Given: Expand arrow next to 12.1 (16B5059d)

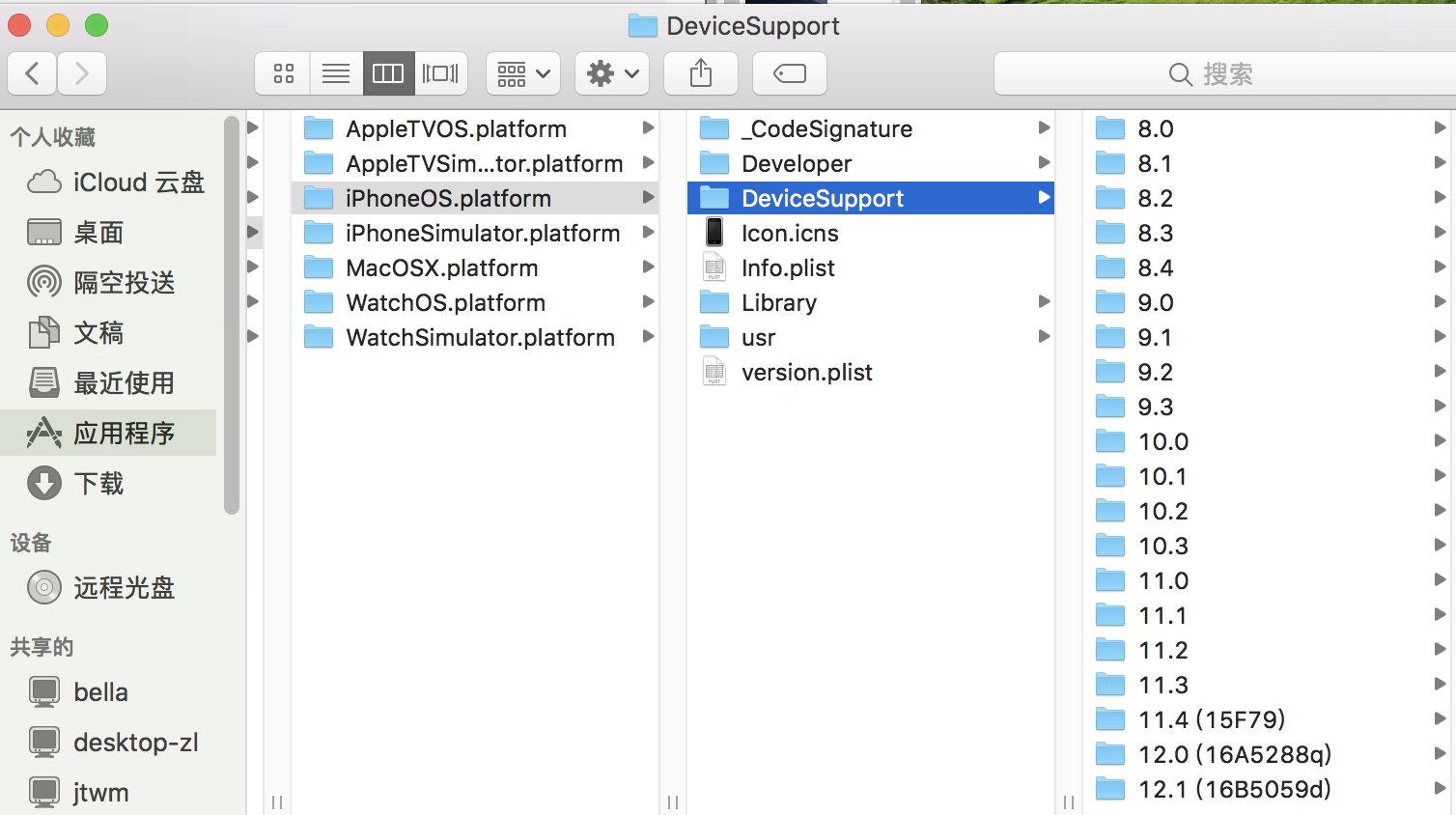Looking at the screenshot, I should (1440, 788).
